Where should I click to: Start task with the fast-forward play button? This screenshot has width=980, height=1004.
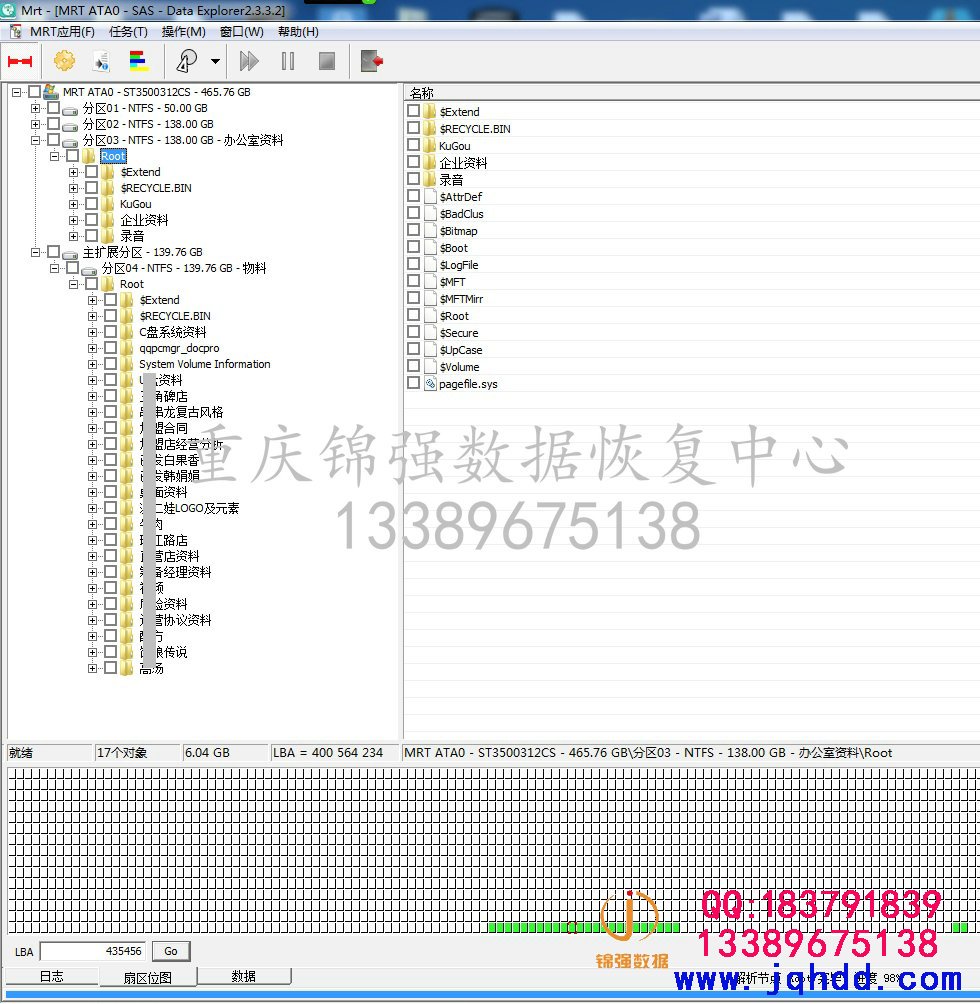249,61
